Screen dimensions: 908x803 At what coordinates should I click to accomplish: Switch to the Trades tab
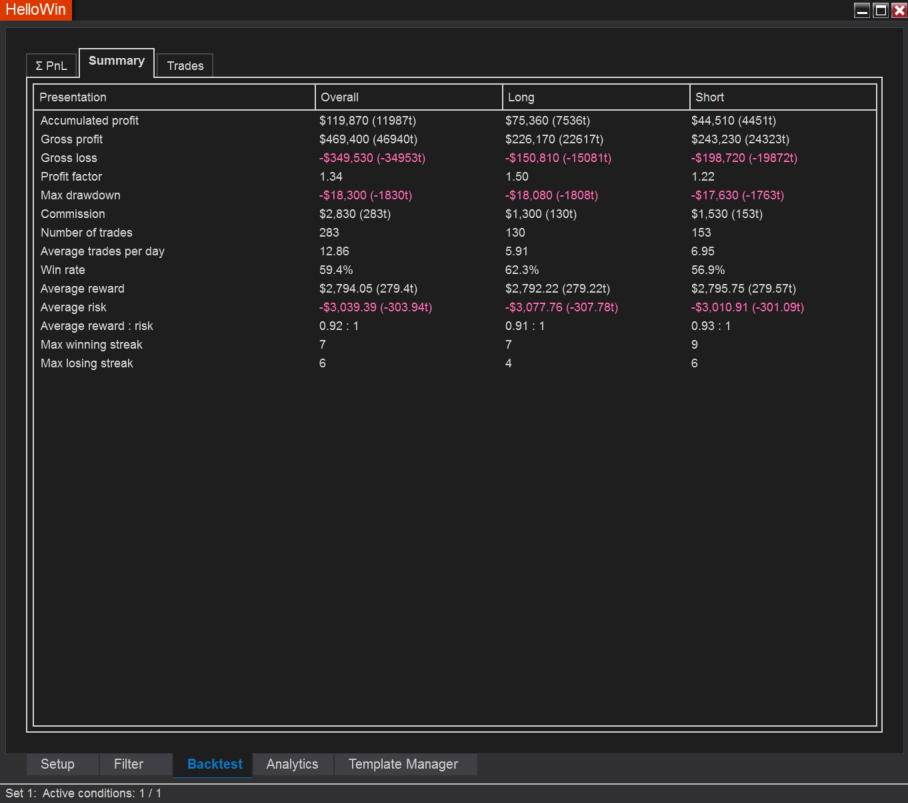click(185, 65)
